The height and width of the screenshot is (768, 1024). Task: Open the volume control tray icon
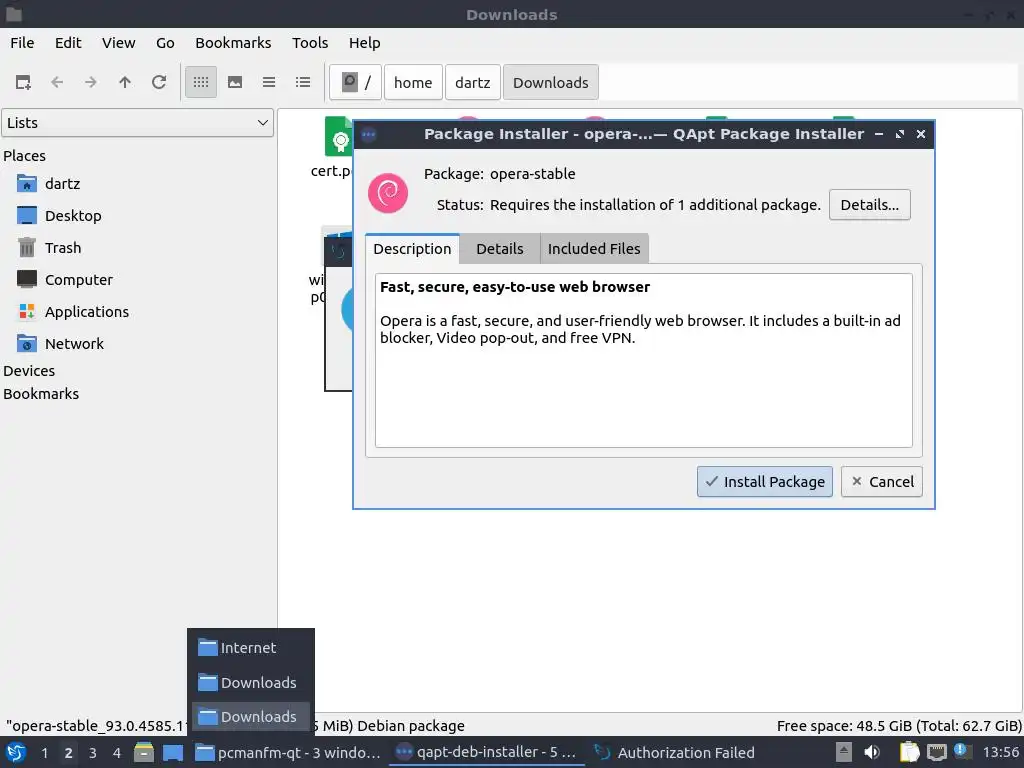(x=872, y=752)
